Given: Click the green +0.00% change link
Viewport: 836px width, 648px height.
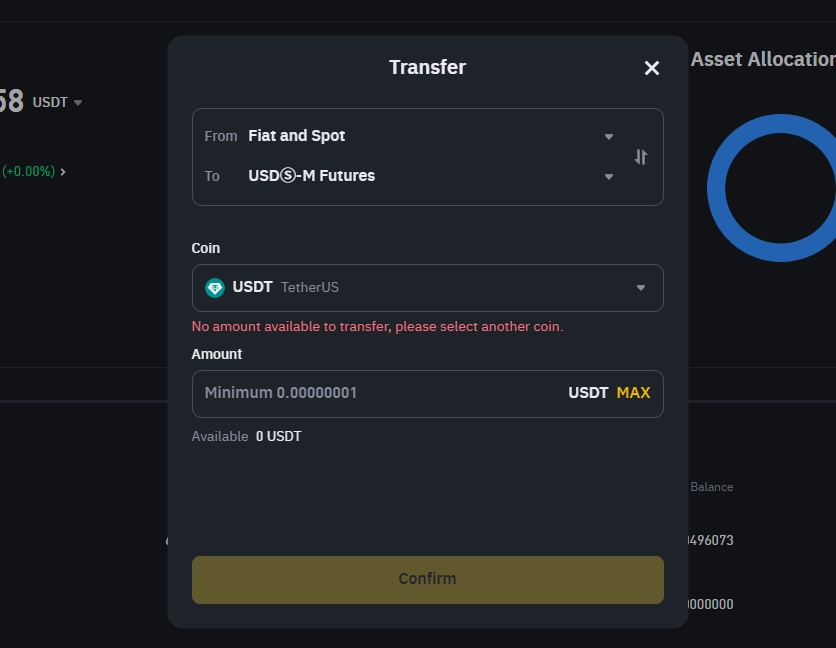Looking at the screenshot, I should click(29, 172).
